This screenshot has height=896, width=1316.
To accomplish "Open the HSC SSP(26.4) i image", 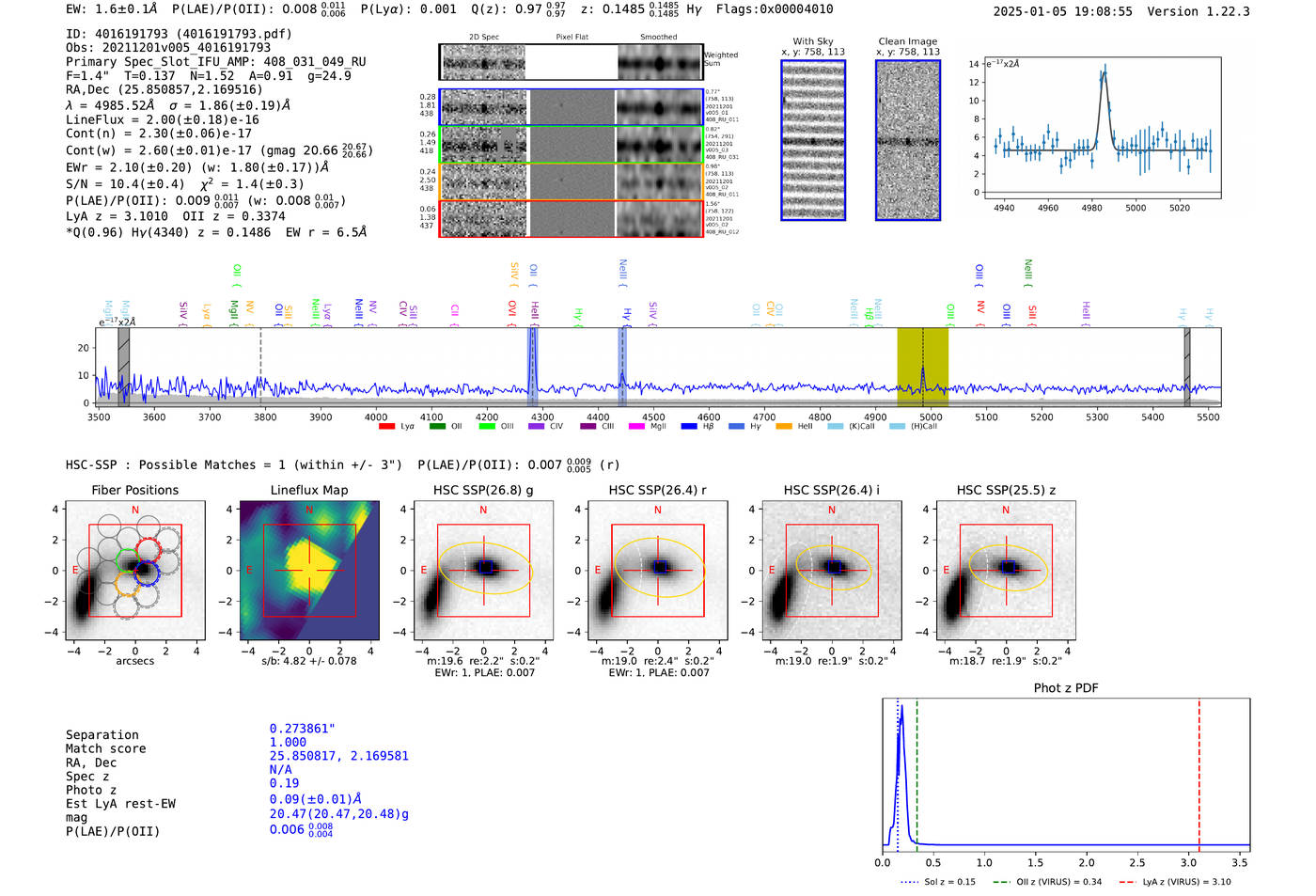I will 832,570.
